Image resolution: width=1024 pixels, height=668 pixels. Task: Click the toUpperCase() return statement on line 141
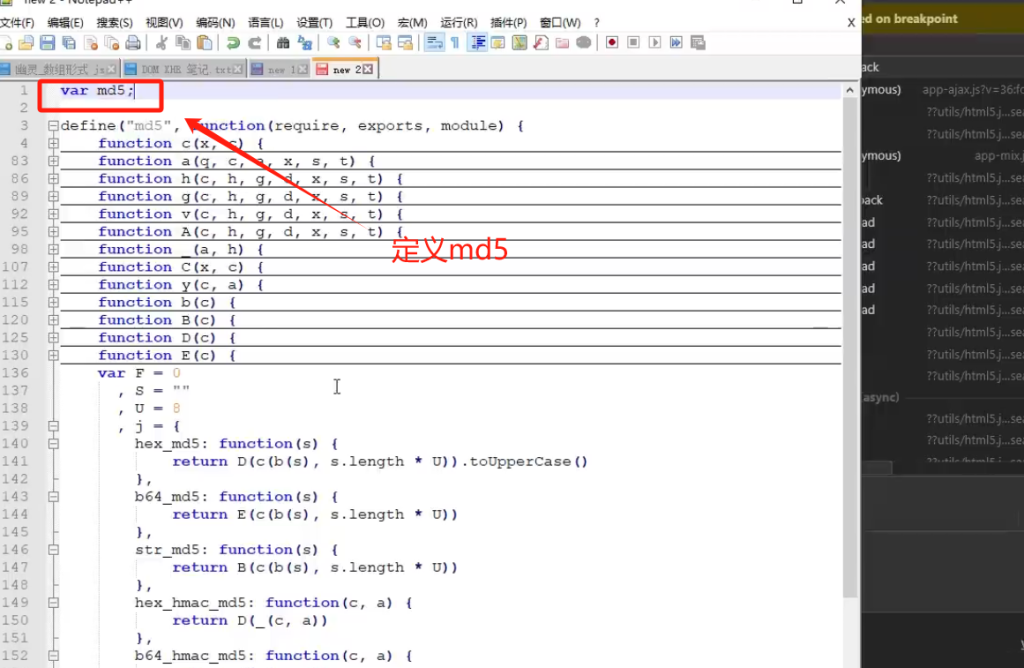click(380, 462)
